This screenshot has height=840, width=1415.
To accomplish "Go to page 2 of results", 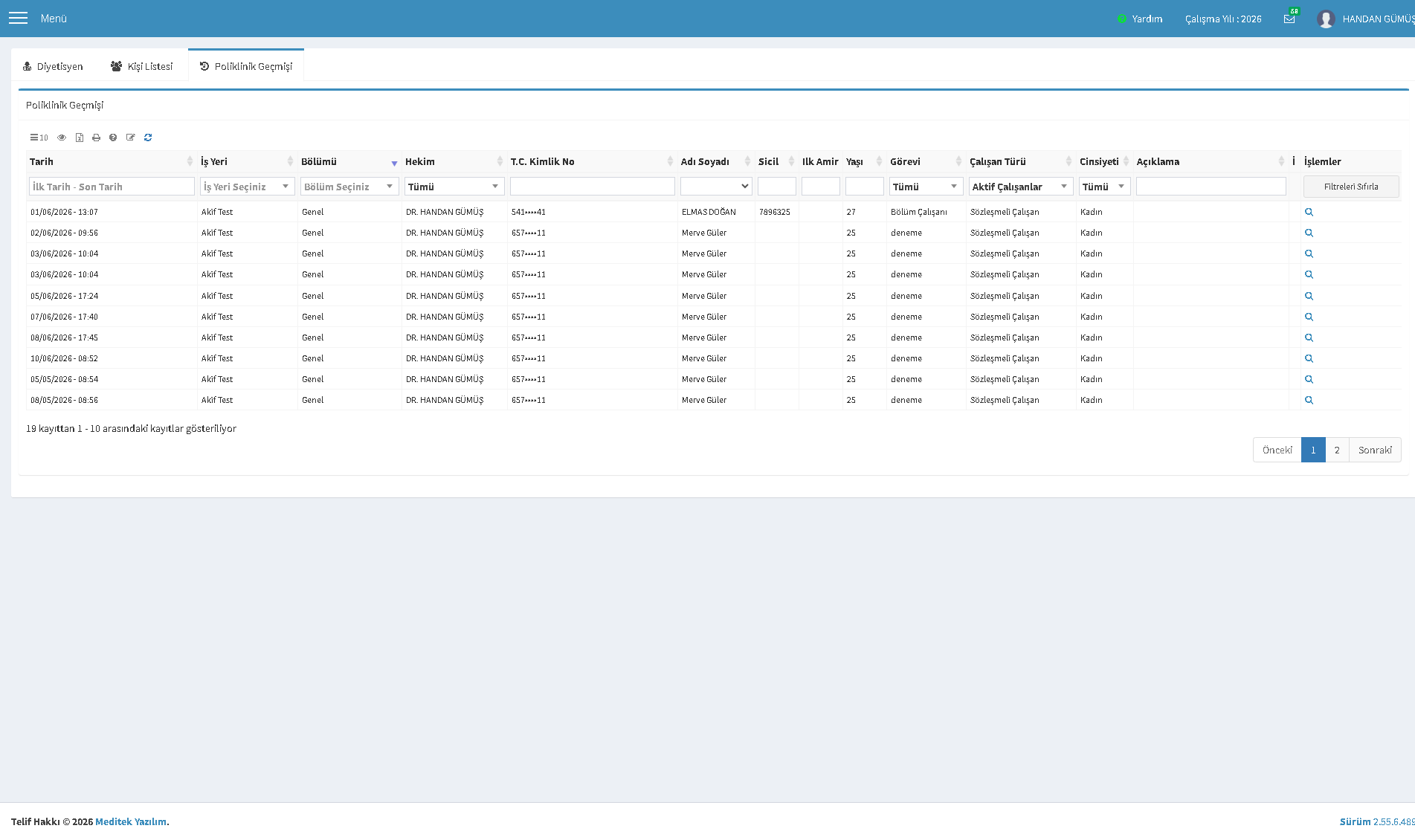I will click(x=1337, y=450).
